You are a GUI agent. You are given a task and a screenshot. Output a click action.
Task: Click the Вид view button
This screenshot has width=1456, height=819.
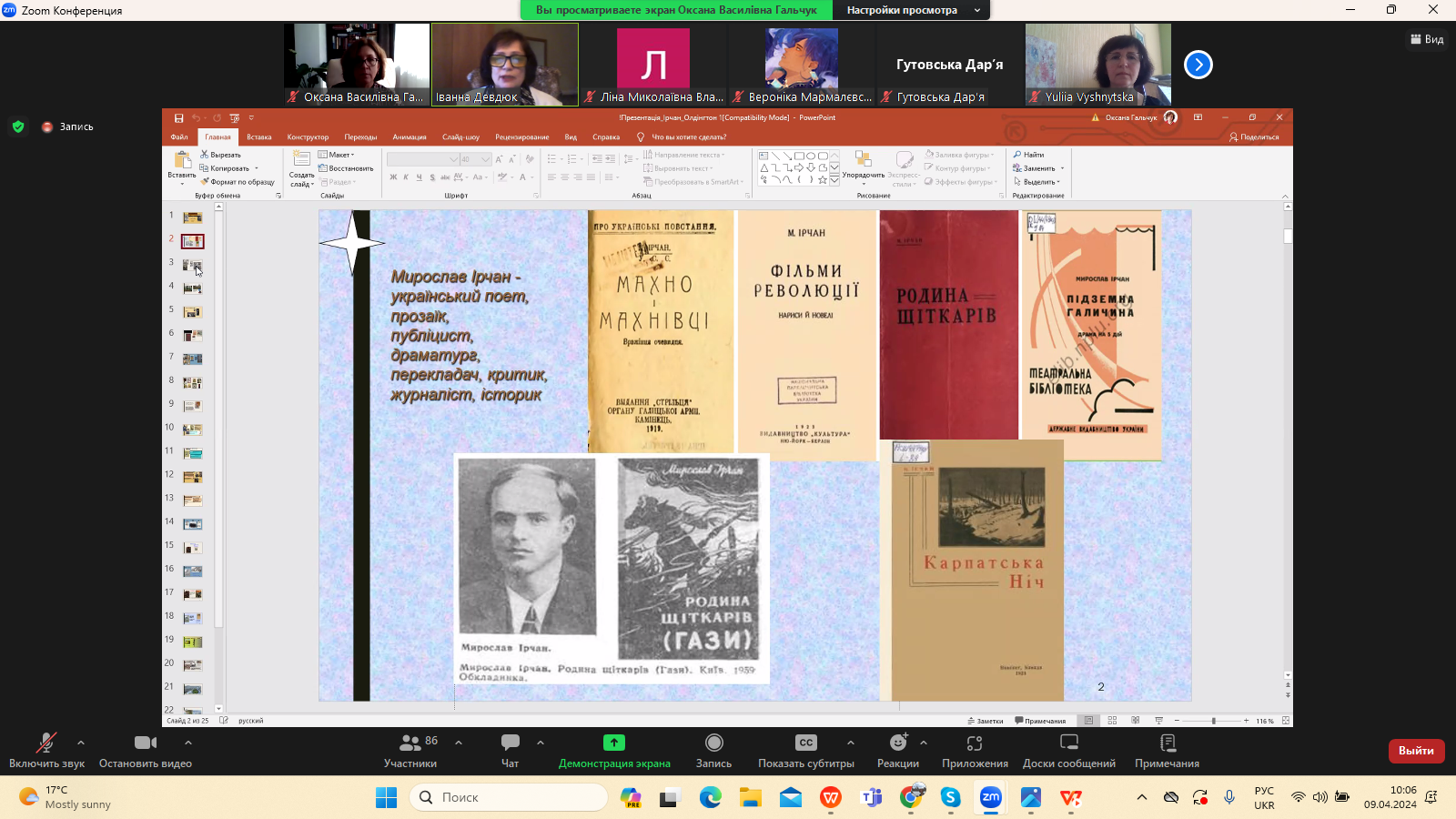pyautogui.click(x=1427, y=39)
